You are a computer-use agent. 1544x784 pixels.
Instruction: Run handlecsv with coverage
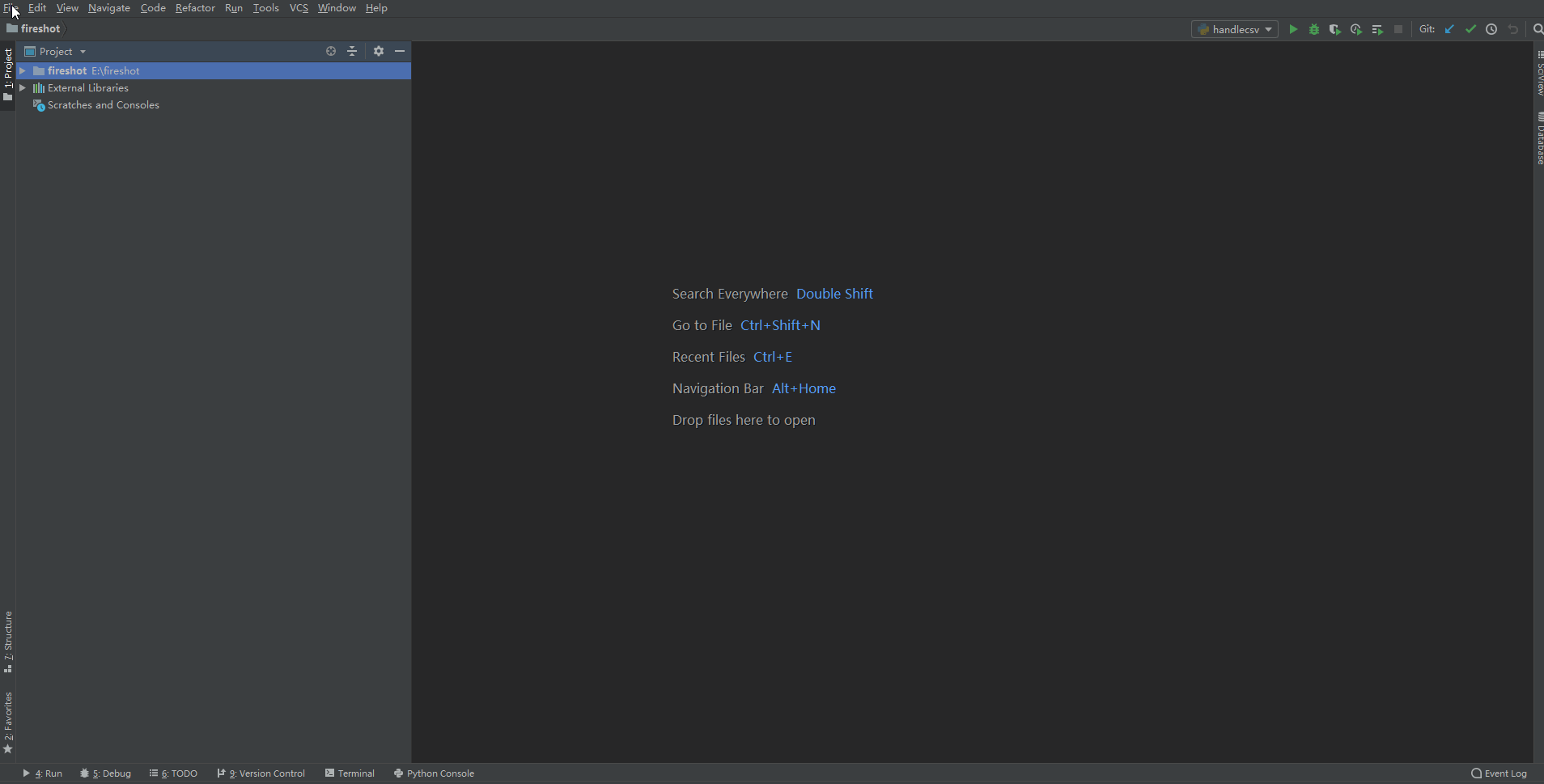1334,29
